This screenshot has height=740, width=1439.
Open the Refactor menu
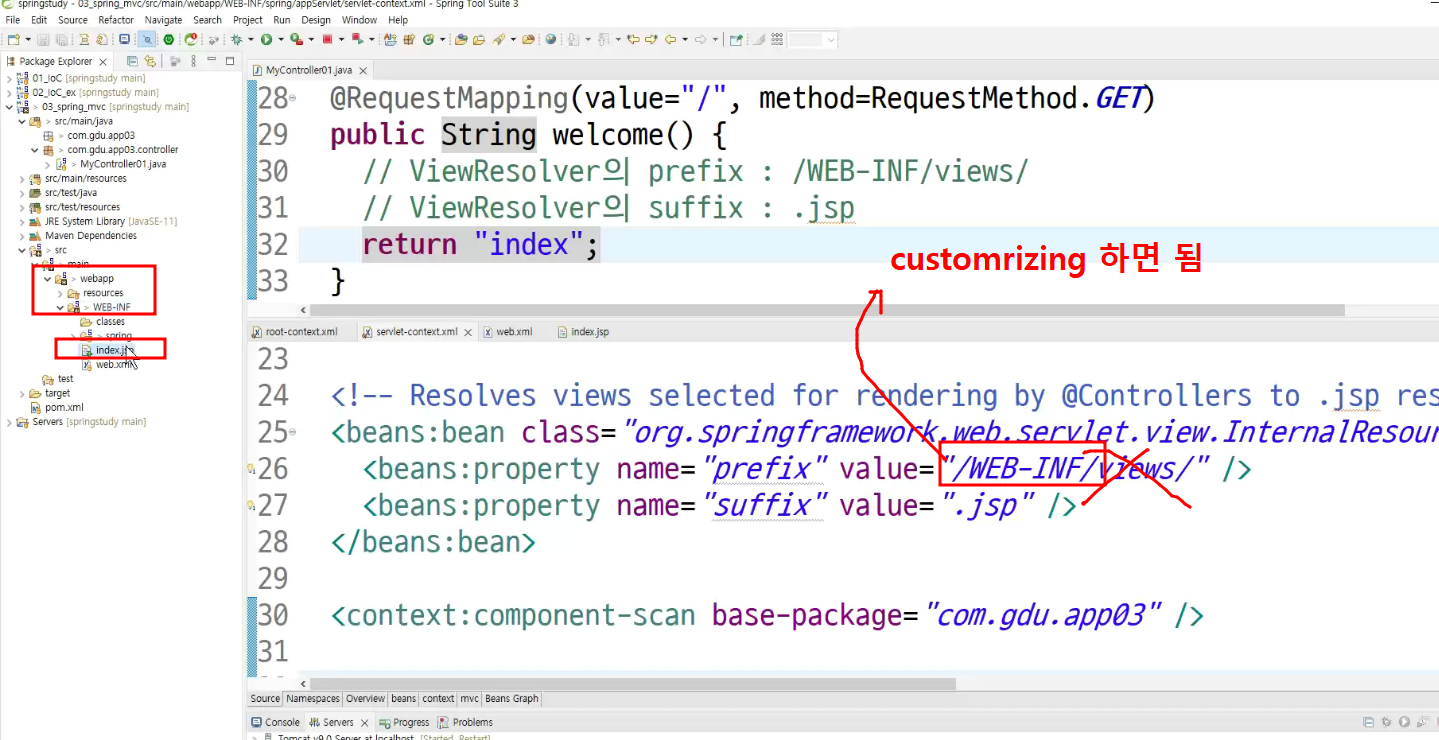(116, 20)
